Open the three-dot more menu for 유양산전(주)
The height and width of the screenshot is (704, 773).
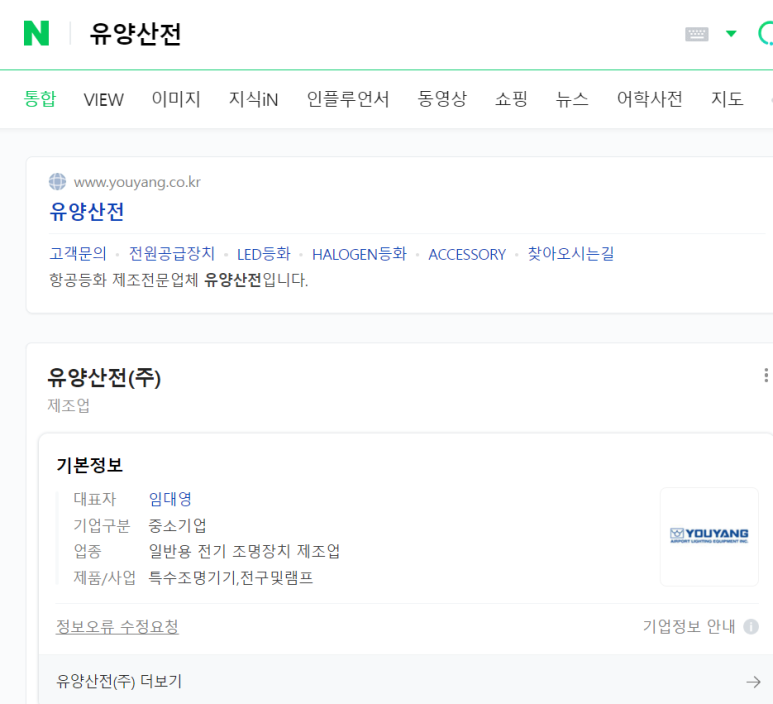[766, 375]
